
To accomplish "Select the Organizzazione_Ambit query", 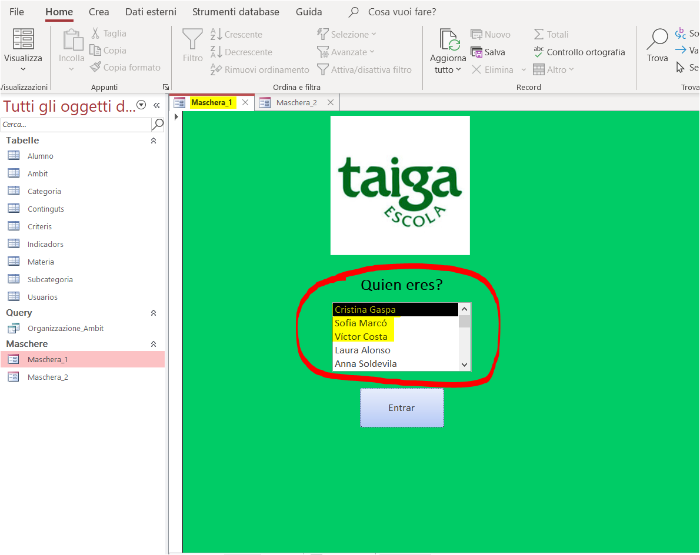I will tap(65, 328).
